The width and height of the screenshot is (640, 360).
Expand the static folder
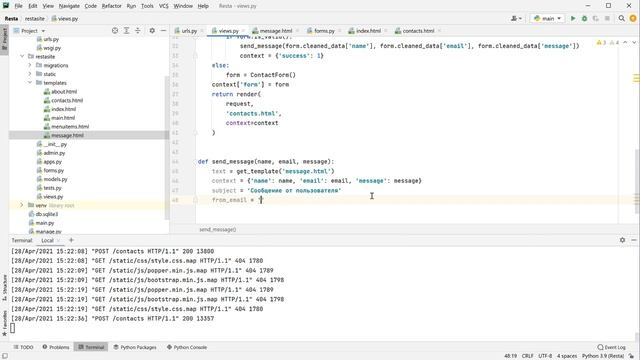[30, 74]
